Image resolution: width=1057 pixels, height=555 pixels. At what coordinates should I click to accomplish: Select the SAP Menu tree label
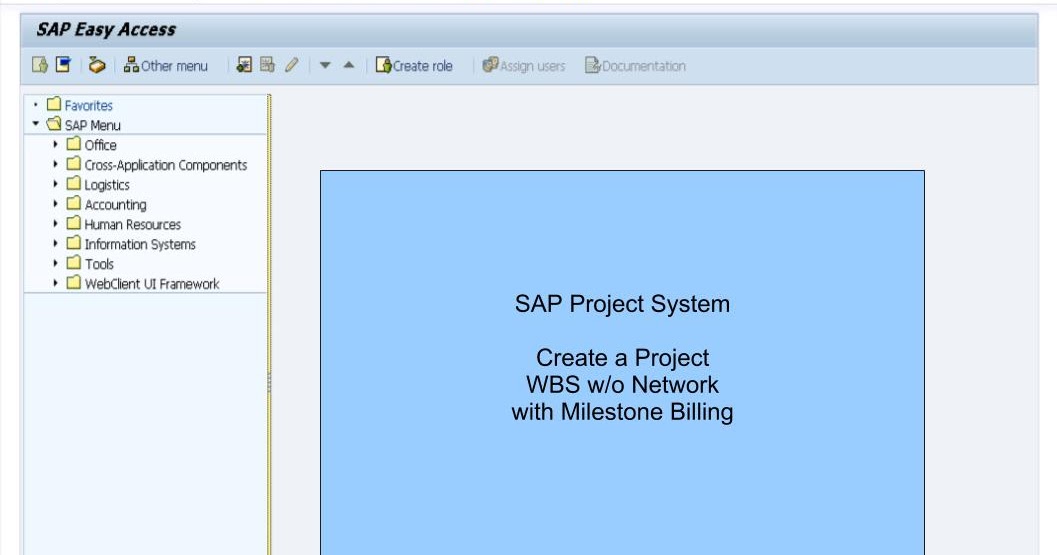[92, 125]
